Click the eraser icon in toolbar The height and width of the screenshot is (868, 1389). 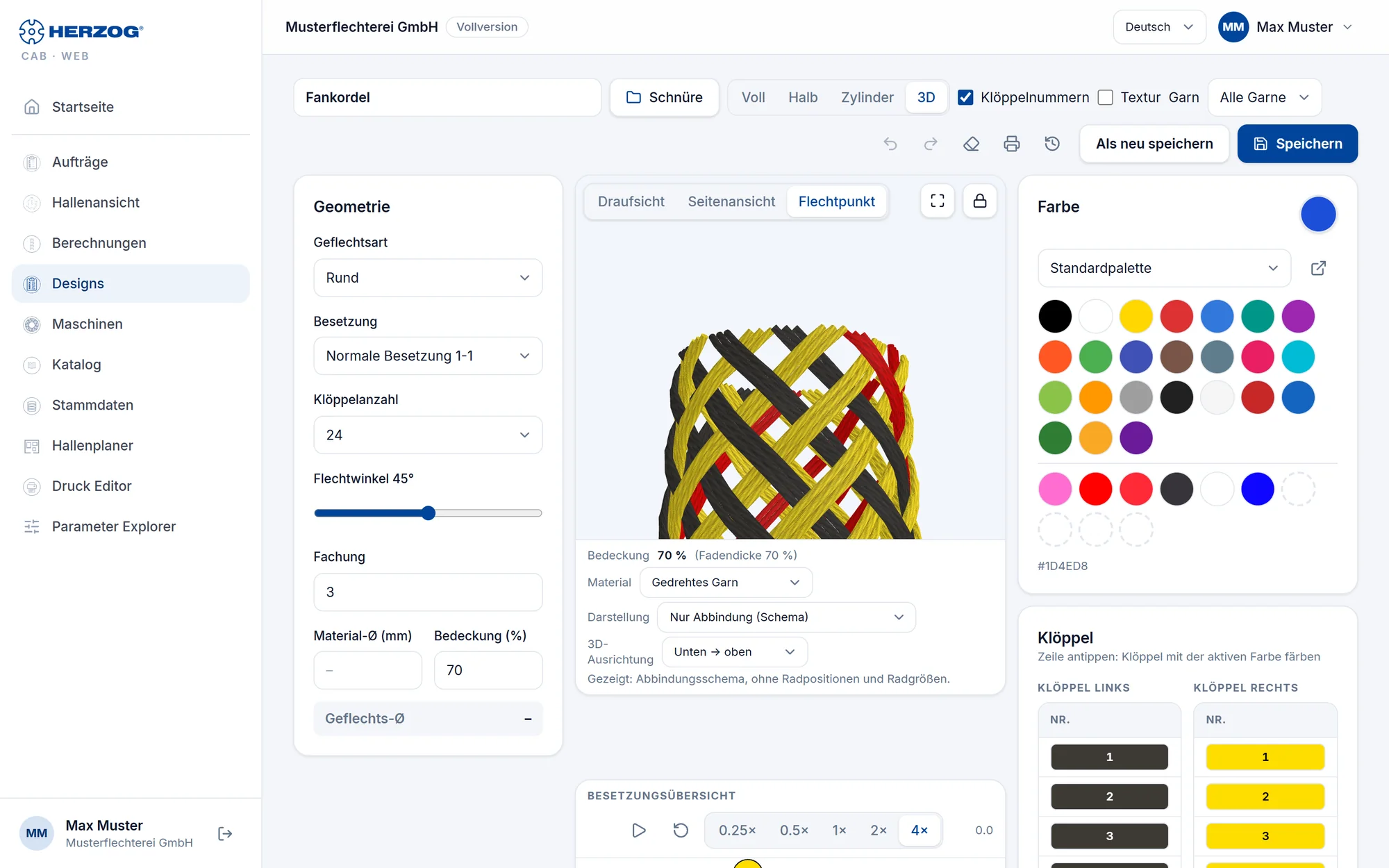click(971, 144)
